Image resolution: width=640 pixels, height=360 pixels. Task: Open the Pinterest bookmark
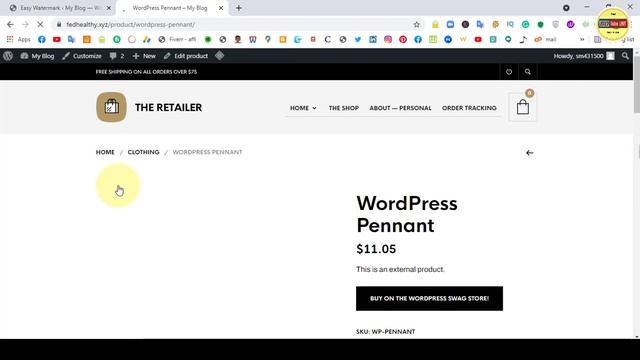coord(403,39)
